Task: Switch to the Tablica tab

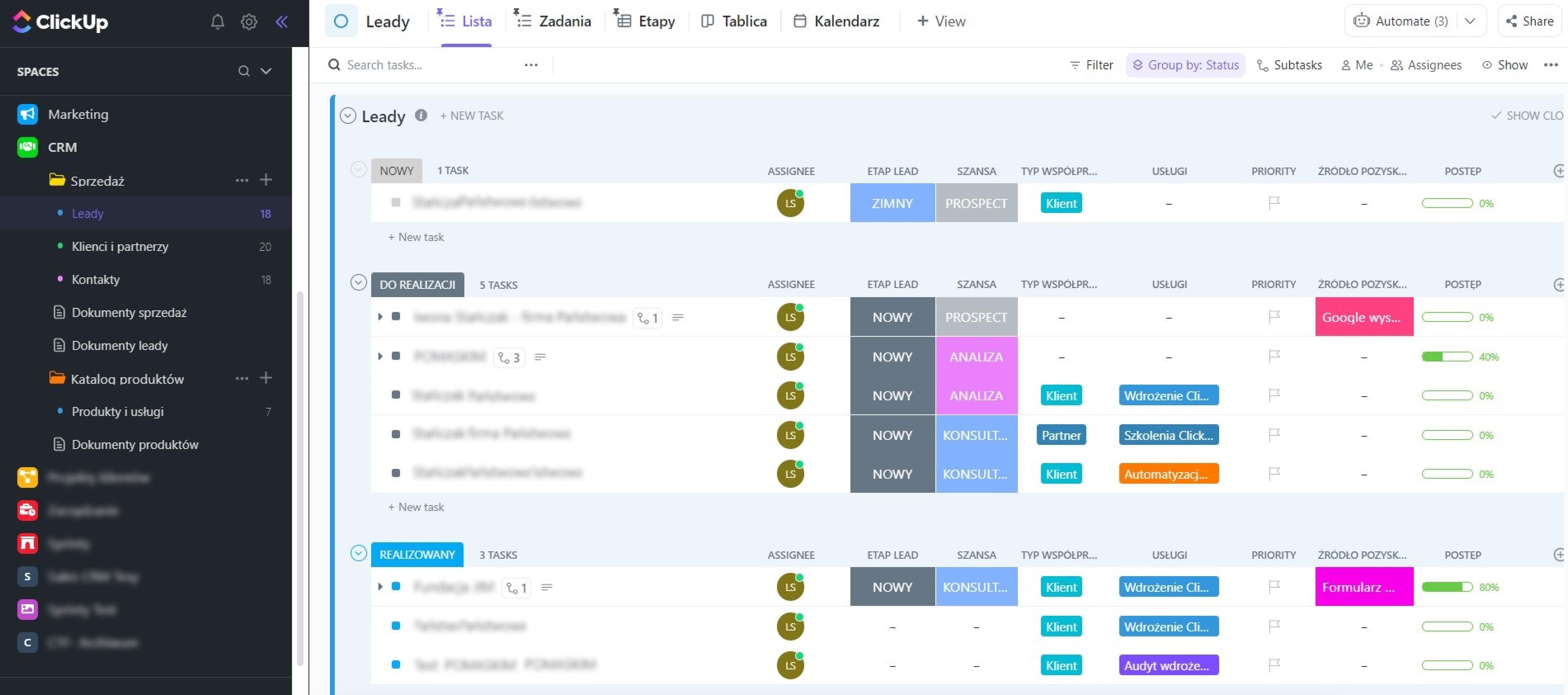Action: [734, 21]
